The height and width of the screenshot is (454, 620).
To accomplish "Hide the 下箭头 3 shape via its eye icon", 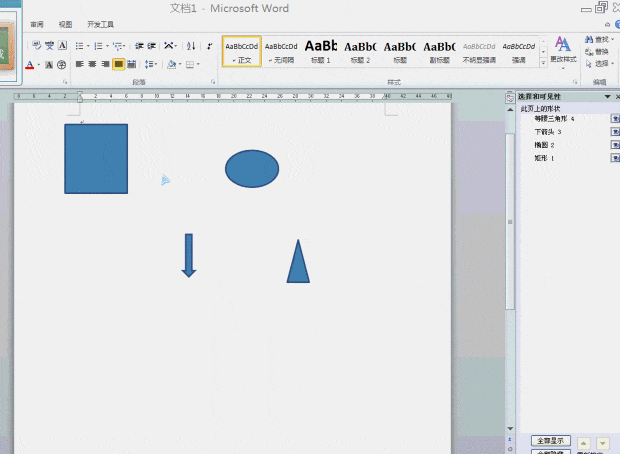I will click(x=615, y=132).
